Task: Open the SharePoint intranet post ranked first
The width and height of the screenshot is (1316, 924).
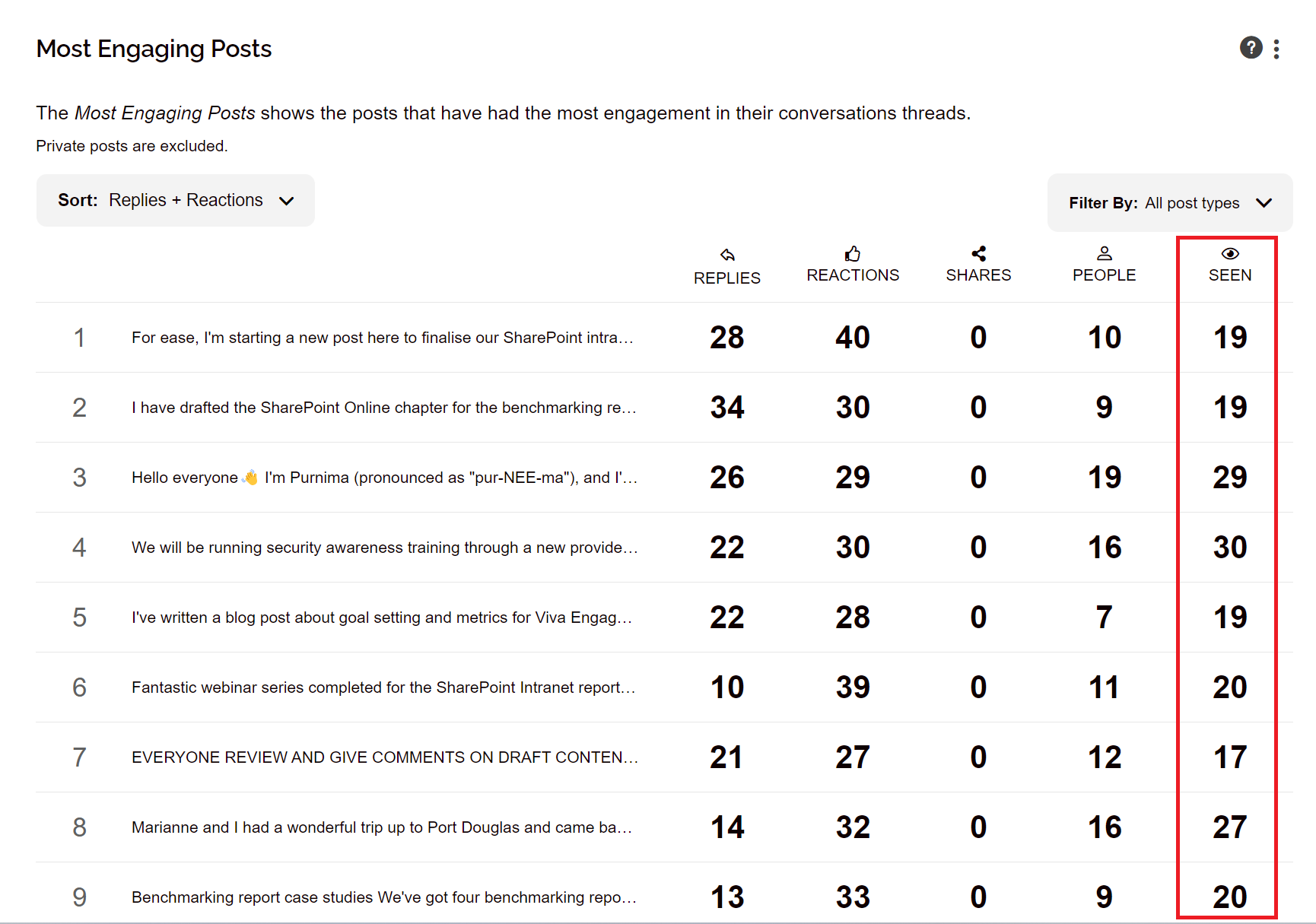Action: pyautogui.click(x=383, y=338)
